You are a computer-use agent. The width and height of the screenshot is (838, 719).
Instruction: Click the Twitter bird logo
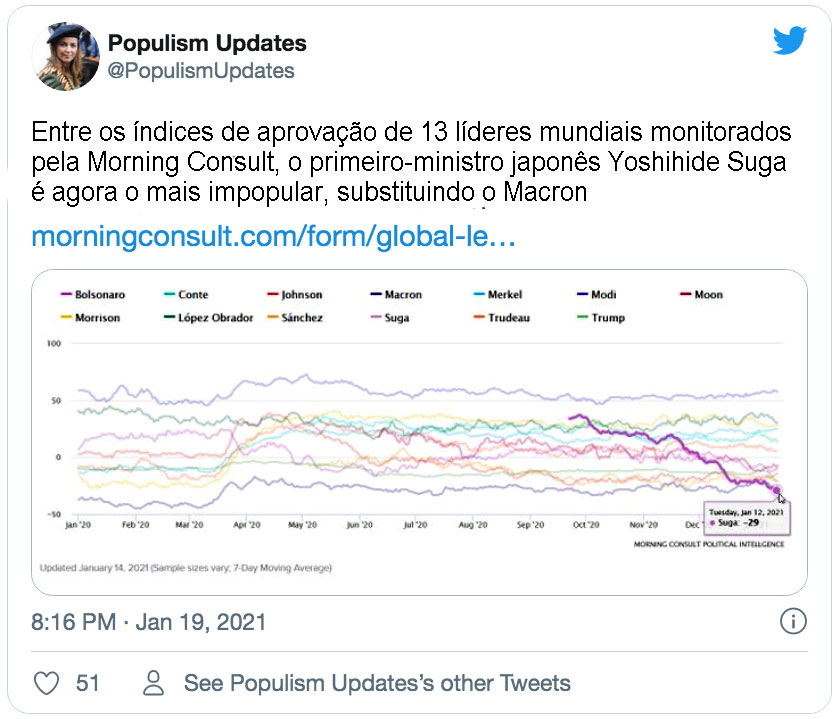pos(789,41)
